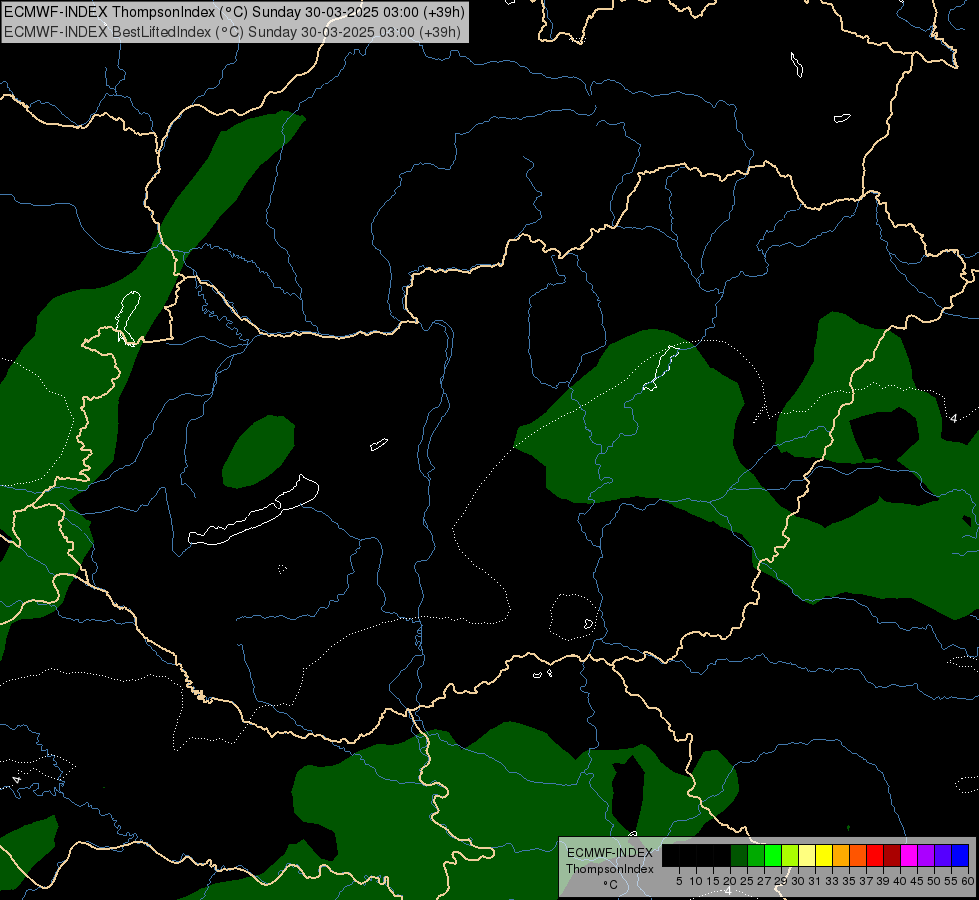Pick the magenta 40–45 legend swatch
Screen dimensions: 979x900
[908, 855]
